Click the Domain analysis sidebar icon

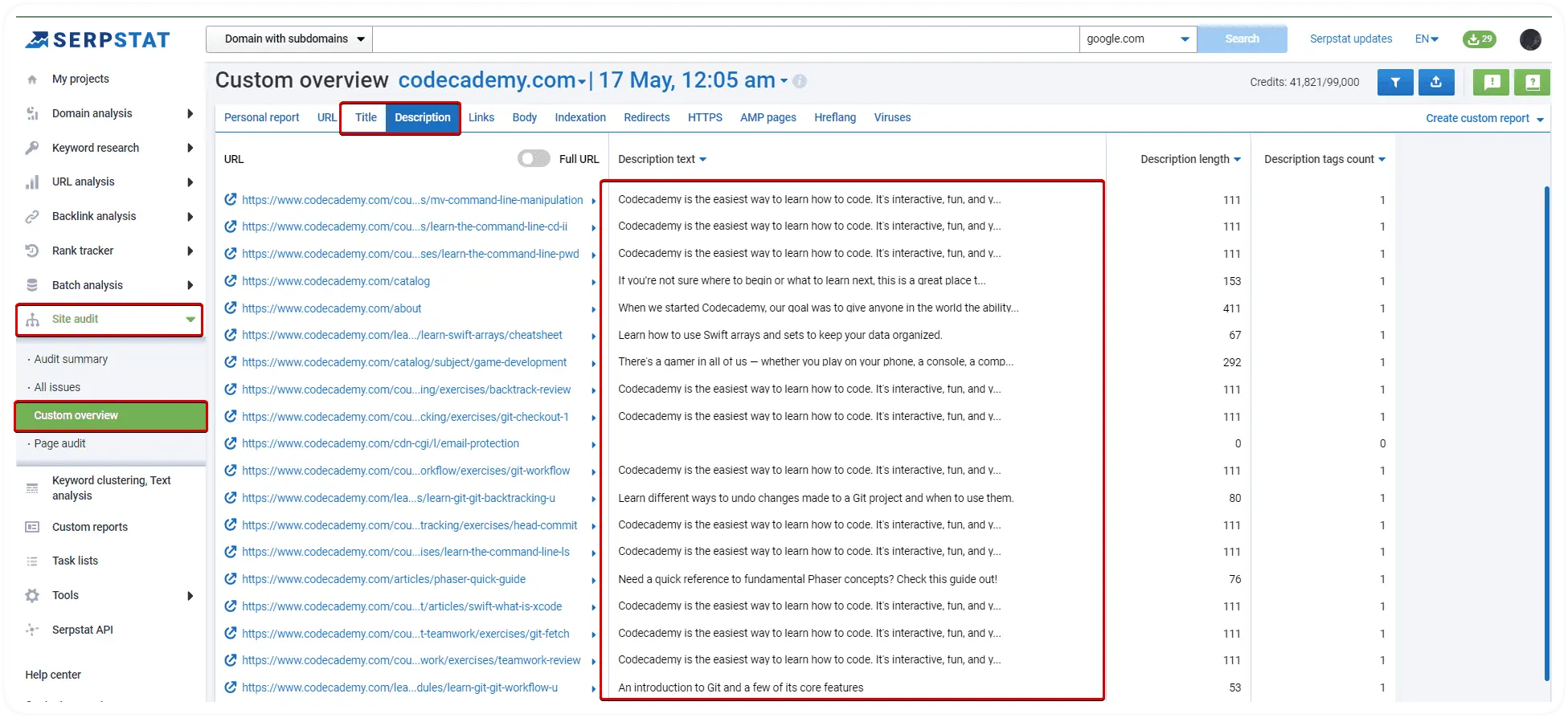[32, 113]
